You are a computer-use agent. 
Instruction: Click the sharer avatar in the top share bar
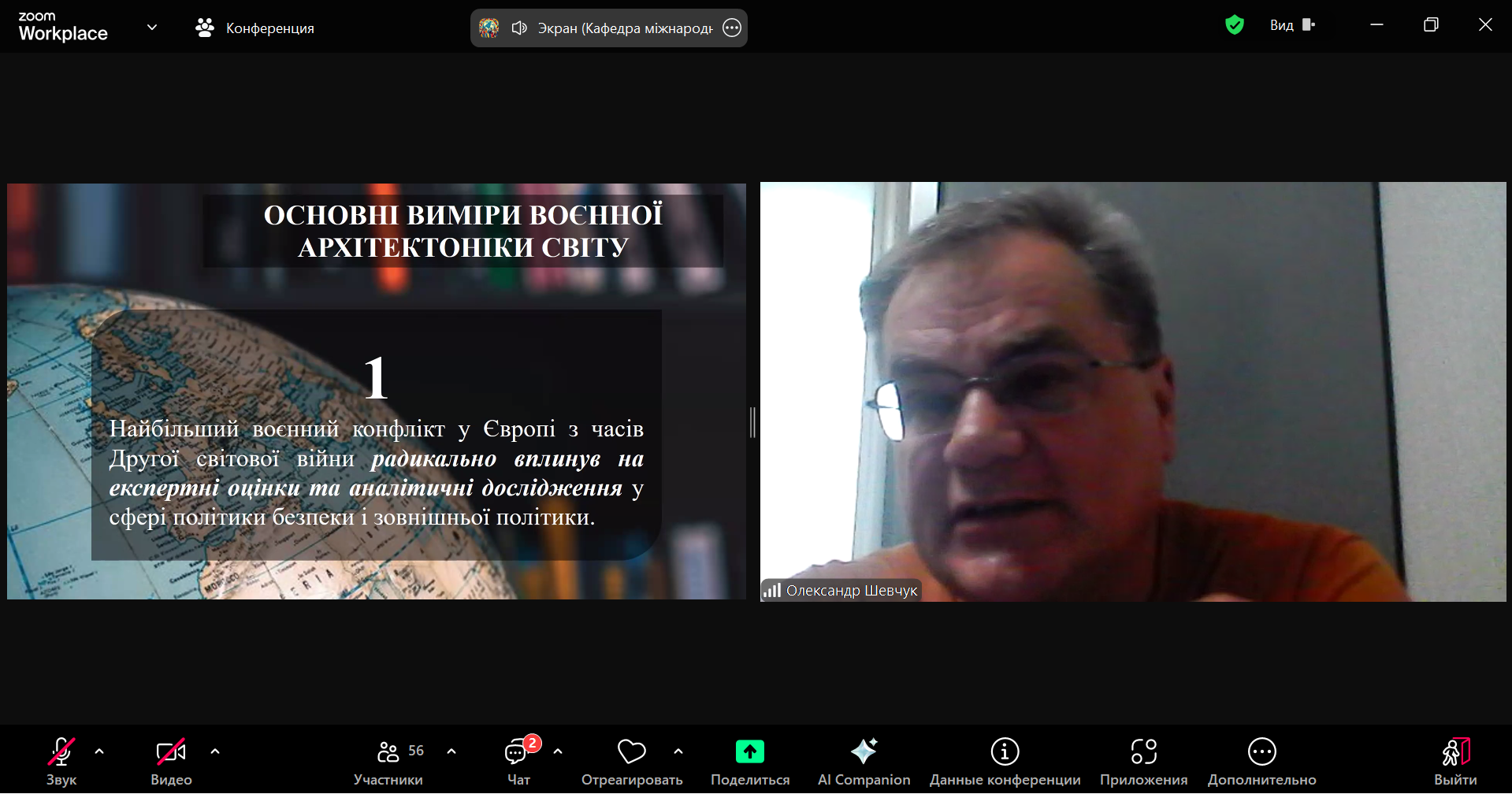coord(489,28)
